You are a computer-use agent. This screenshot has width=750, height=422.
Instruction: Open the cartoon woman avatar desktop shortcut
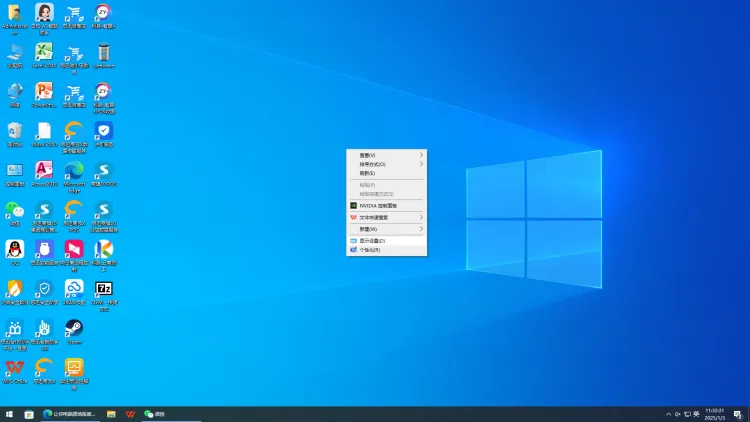click(x=44, y=19)
